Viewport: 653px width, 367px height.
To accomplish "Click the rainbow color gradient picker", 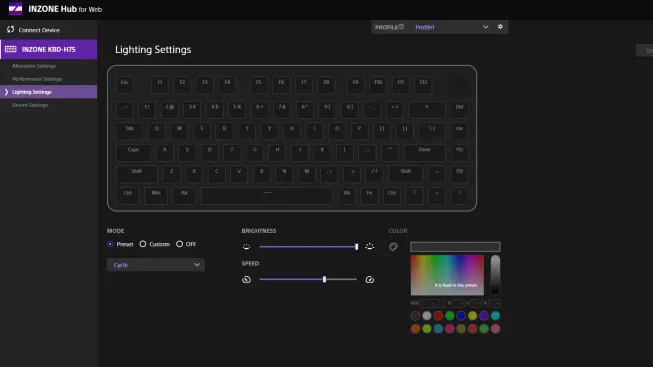I will click(447, 275).
